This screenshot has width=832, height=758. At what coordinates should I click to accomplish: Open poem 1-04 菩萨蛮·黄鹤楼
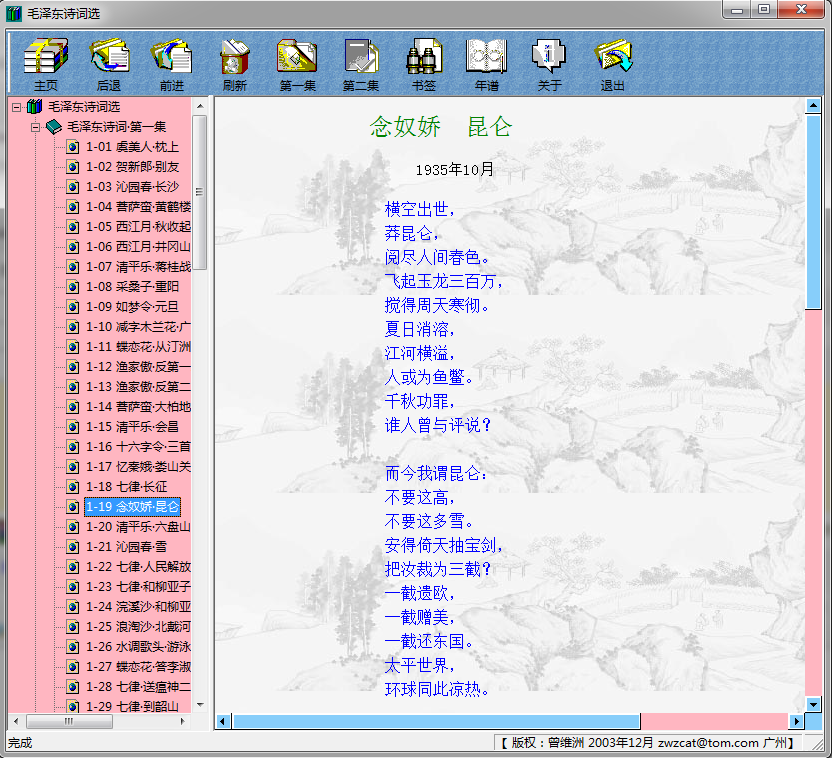138,207
